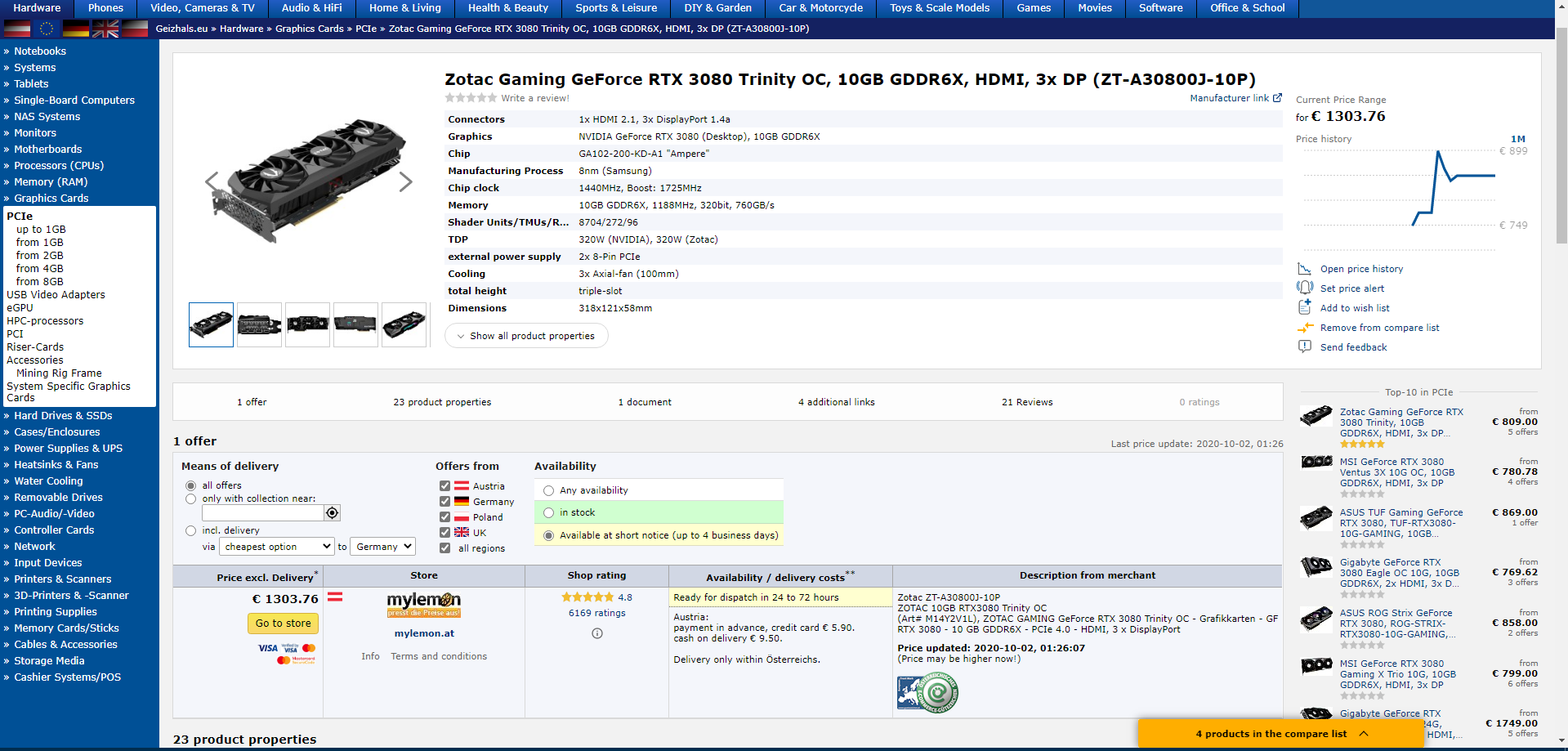Open the store 'Terms and conditions' link

439,656
